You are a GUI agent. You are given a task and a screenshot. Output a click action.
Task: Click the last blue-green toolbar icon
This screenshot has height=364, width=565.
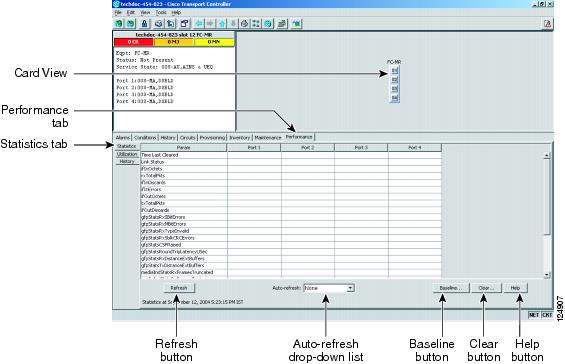pos(296,24)
